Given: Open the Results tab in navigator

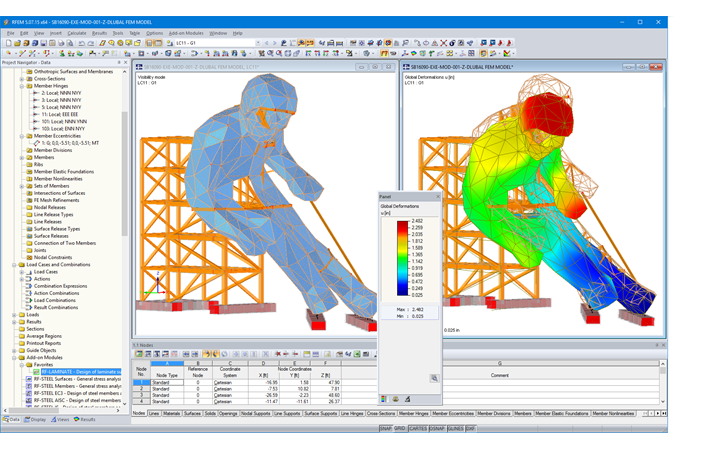Looking at the screenshot, I should pos(84,420).
